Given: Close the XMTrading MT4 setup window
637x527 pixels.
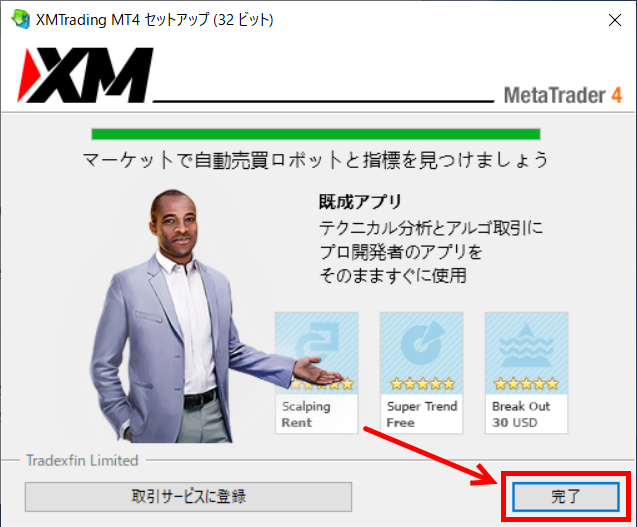Looking at the screenshot, I should click(612, 19).
